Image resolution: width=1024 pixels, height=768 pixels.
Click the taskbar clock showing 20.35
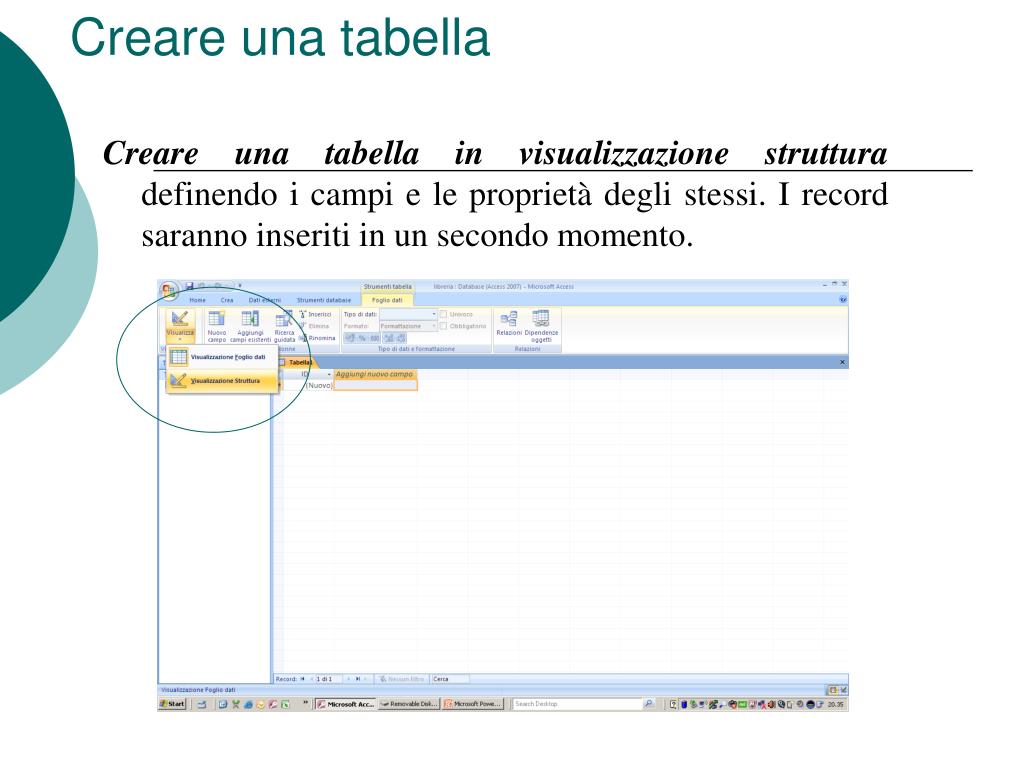836,705
